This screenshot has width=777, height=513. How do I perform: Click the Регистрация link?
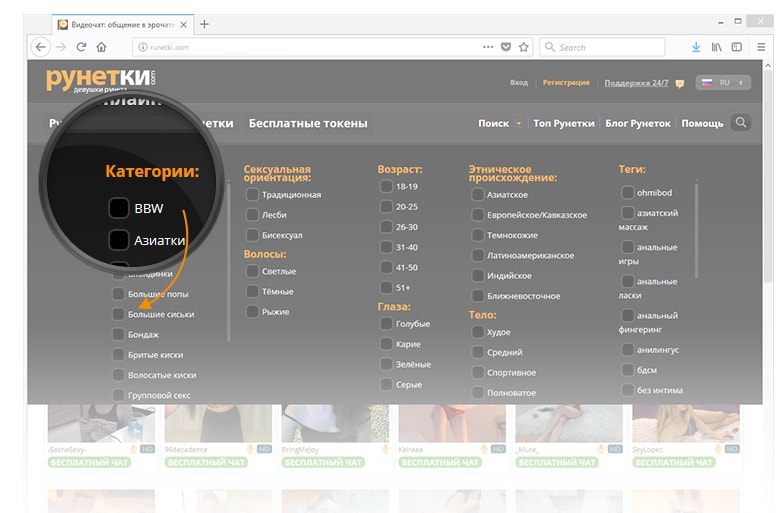tap(566, 83)
